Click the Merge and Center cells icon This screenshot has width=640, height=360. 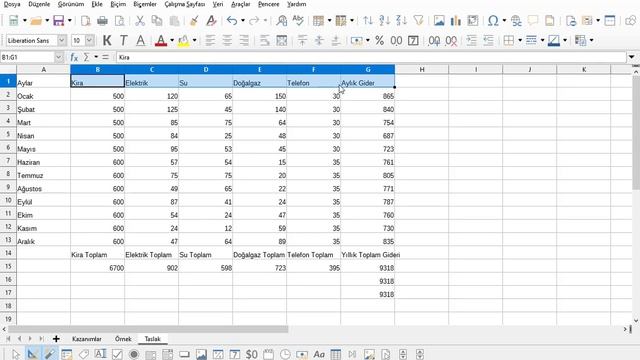(x=282, y=40)
